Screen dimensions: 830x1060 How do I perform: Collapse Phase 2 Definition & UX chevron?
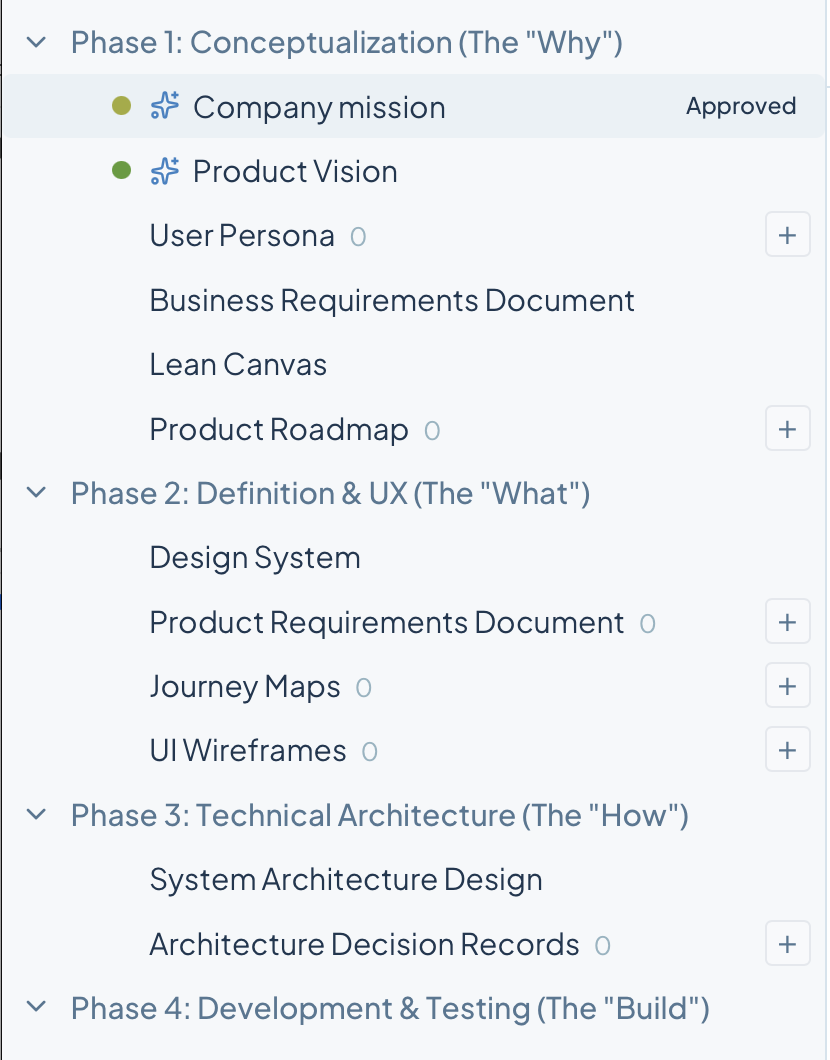(36, 493)
